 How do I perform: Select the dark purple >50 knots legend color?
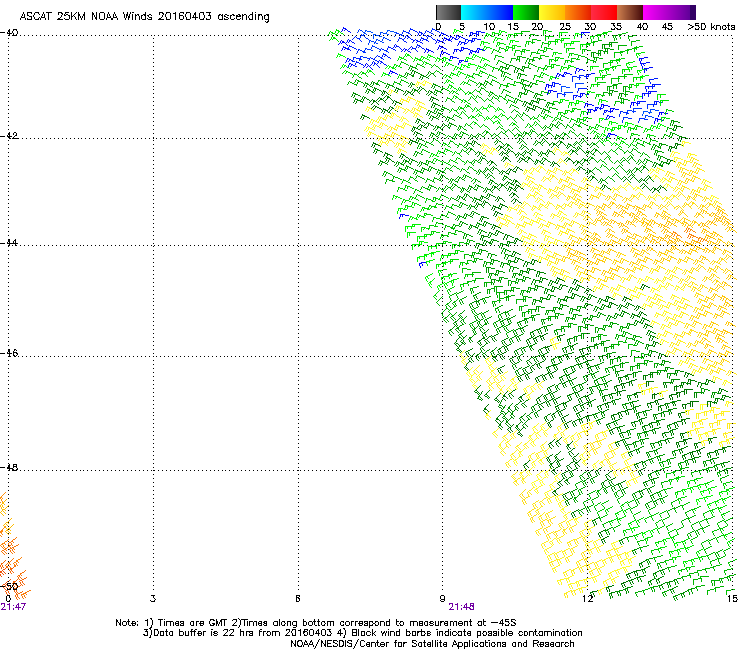point(693,12)
